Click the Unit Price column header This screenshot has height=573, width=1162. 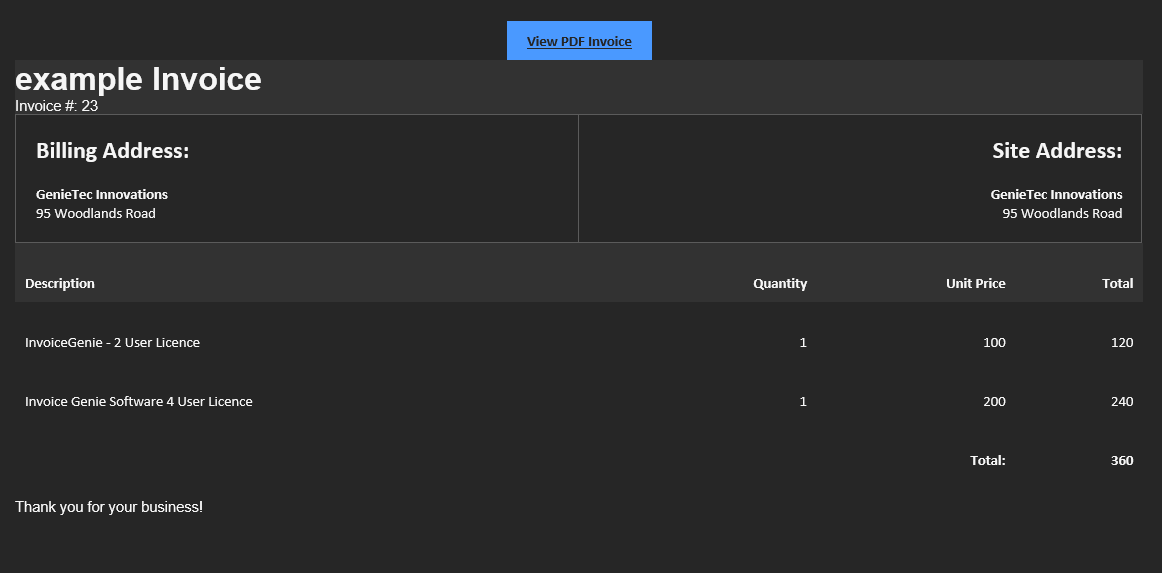975,283
